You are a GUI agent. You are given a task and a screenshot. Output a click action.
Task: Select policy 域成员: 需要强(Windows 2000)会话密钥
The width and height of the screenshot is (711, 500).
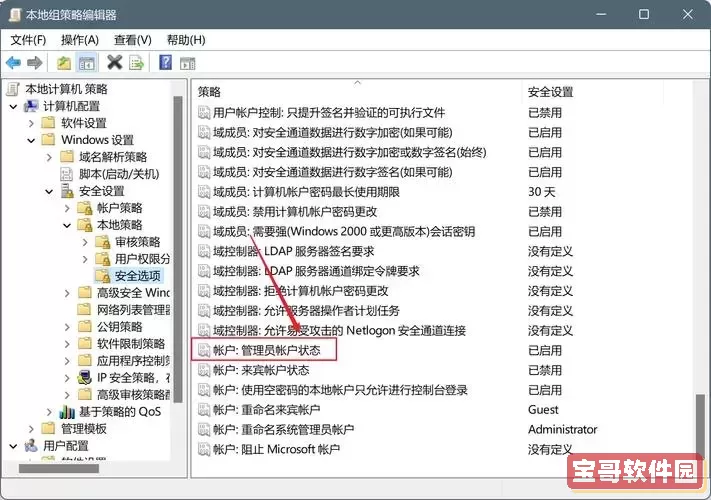(x=344, y=232)
